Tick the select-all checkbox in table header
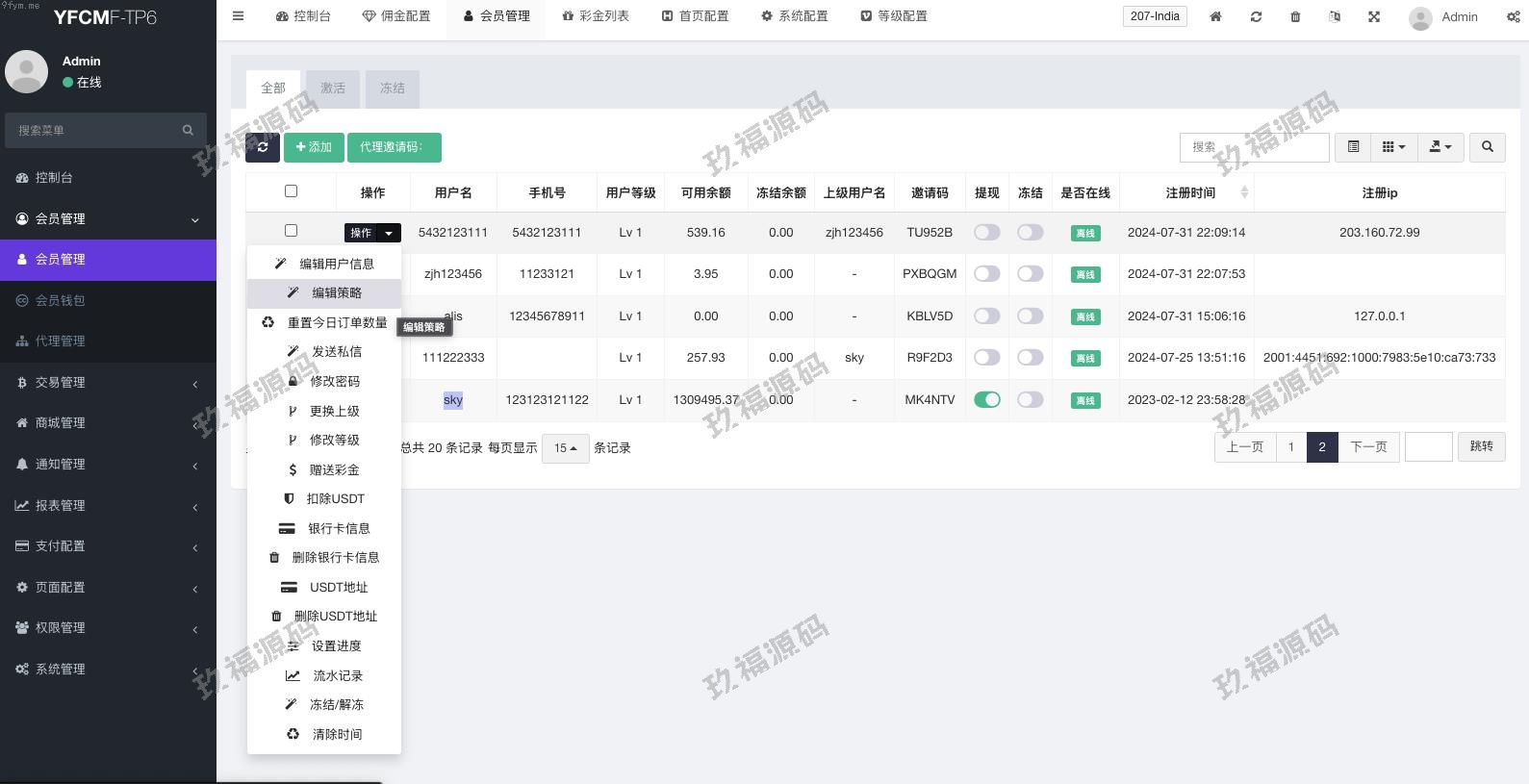 point(291,191)
